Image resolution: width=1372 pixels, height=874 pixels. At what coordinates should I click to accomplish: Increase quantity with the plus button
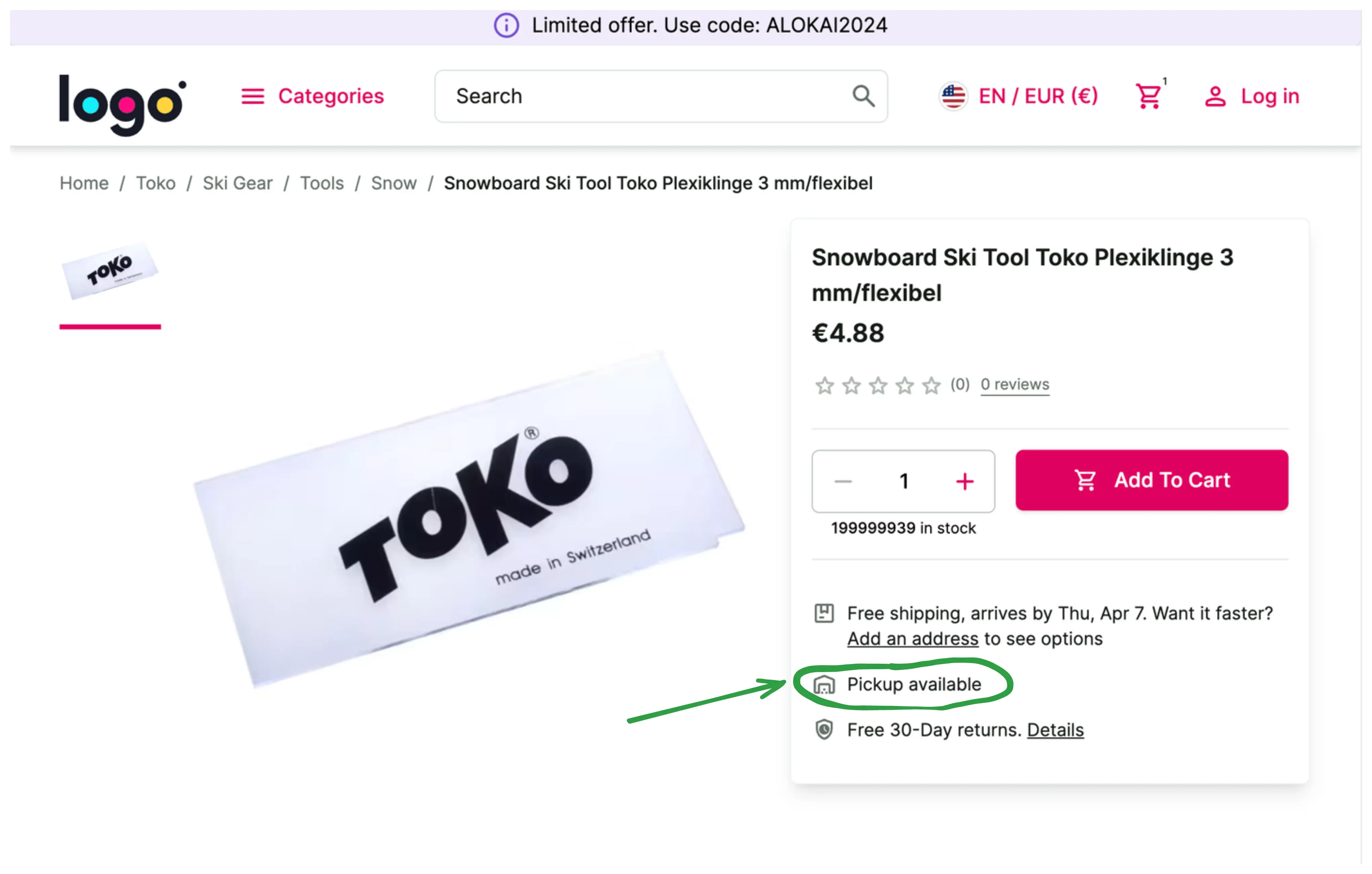click(x=964, y=481)
